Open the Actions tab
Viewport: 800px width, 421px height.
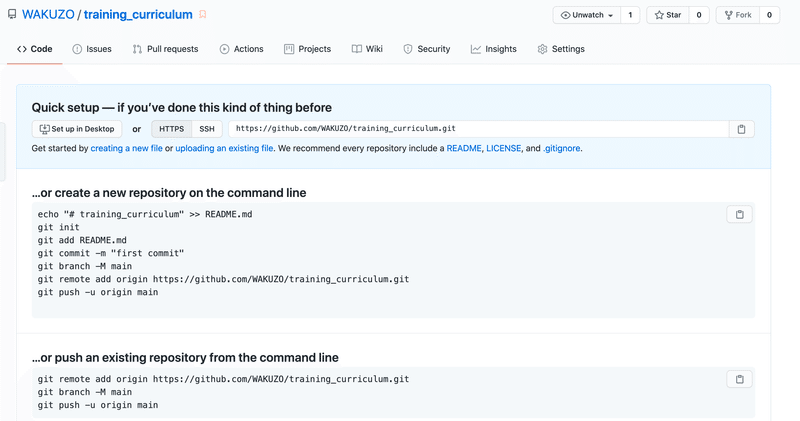coord(241,49)
